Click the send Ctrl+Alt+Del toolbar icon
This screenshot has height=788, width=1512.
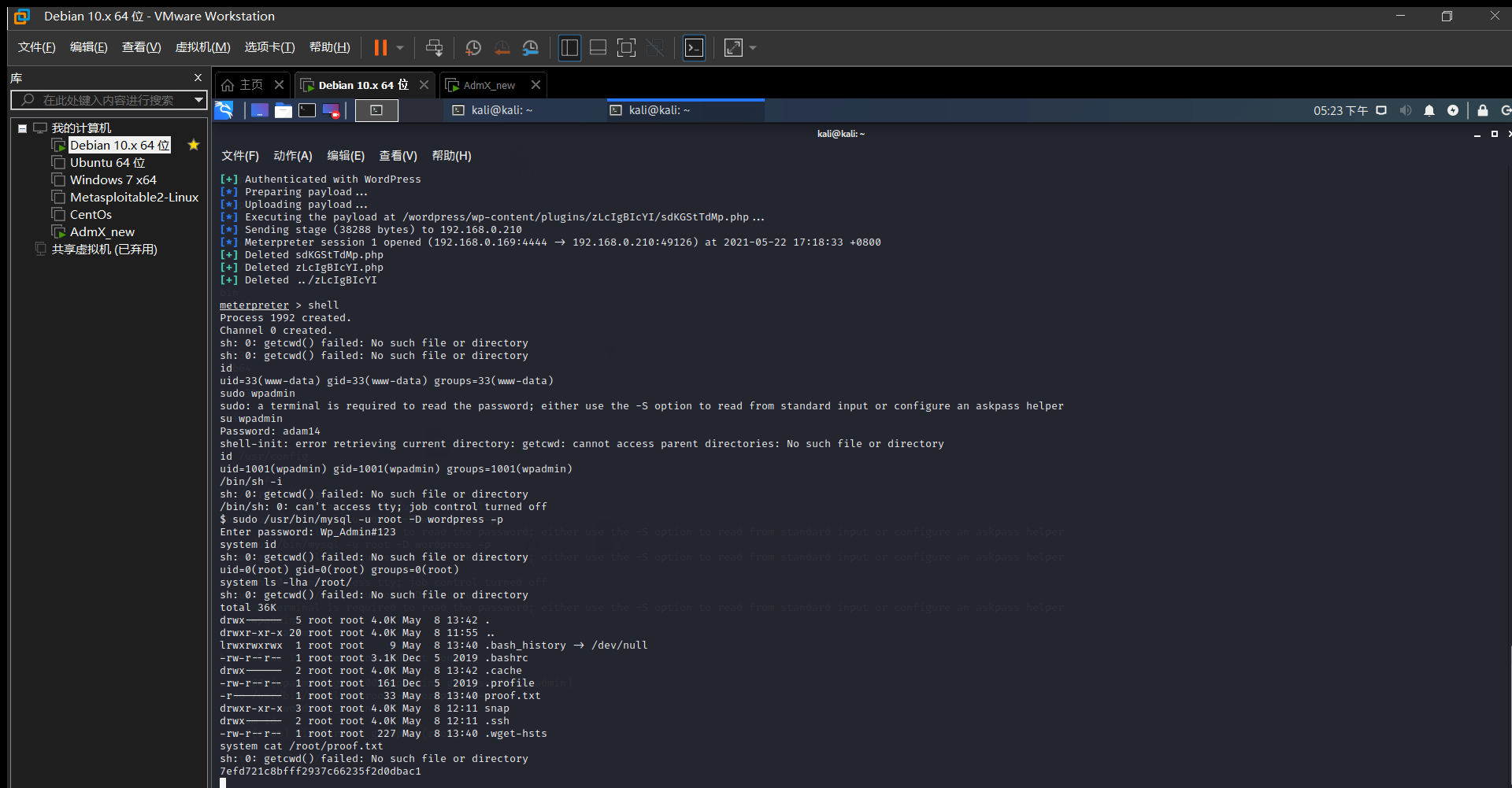pos(434,48)
